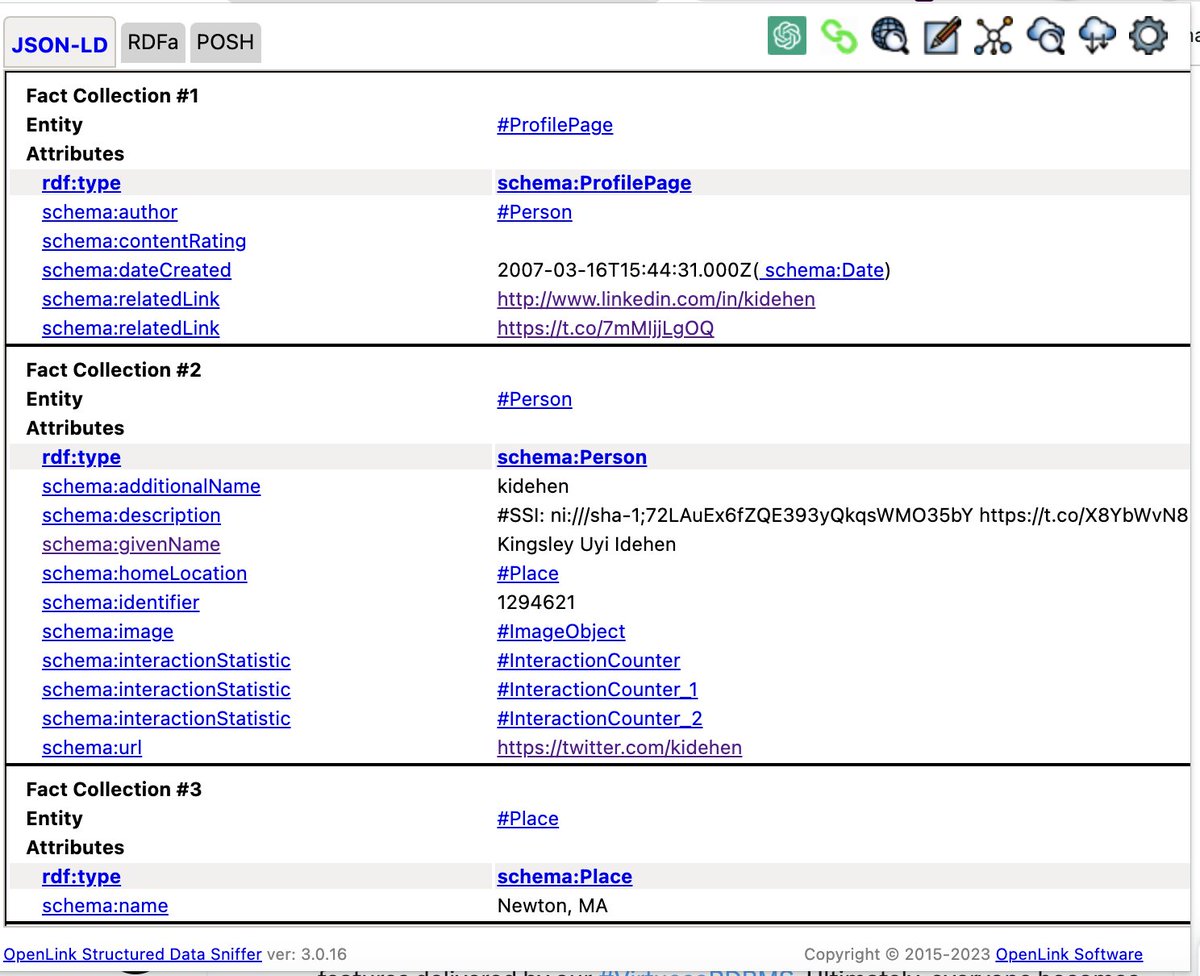Select the value 'Kingsley Uyi Idehen'
The image size is (1200, 976).
pos(586,544)
